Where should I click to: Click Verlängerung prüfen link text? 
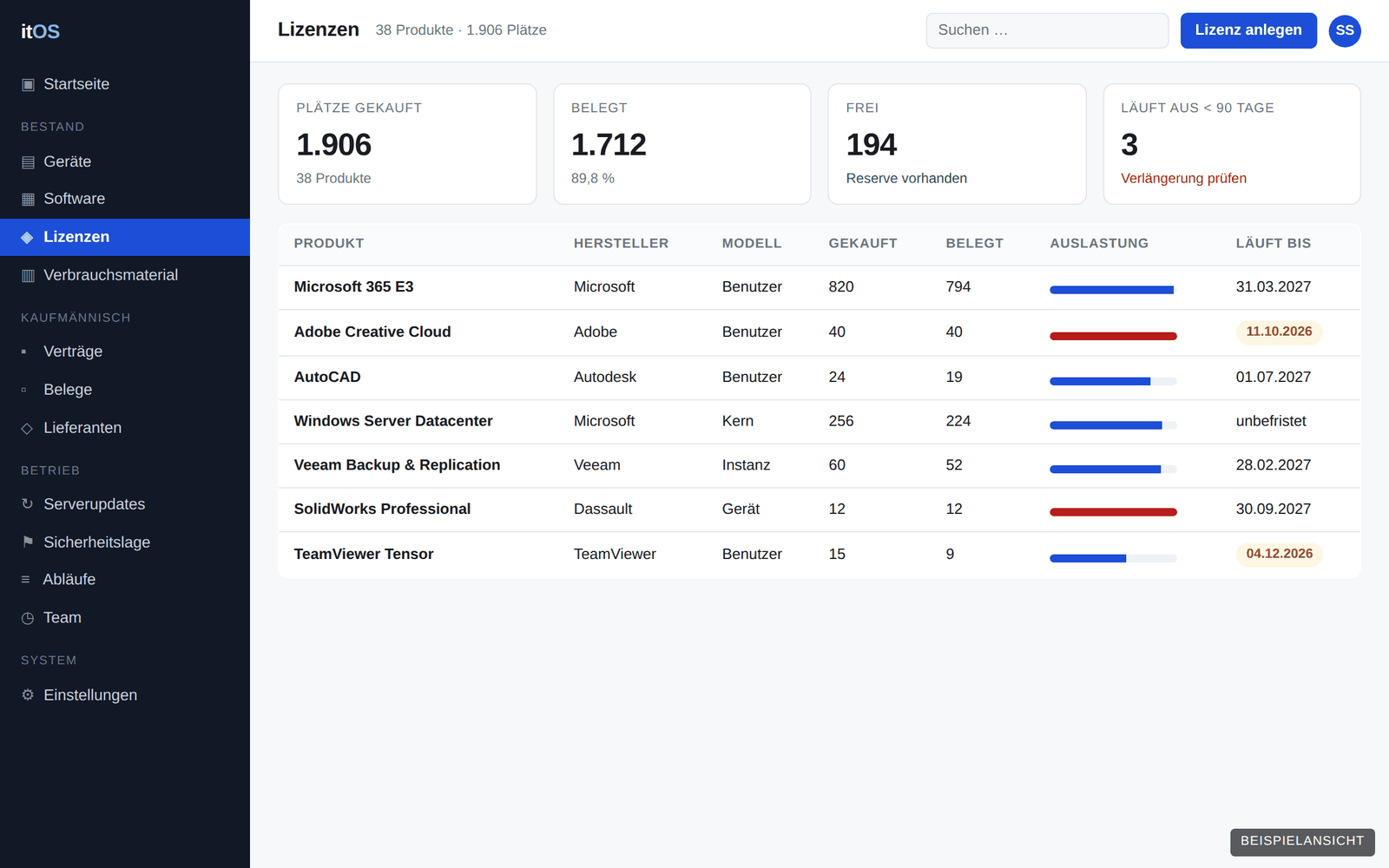1183,178
